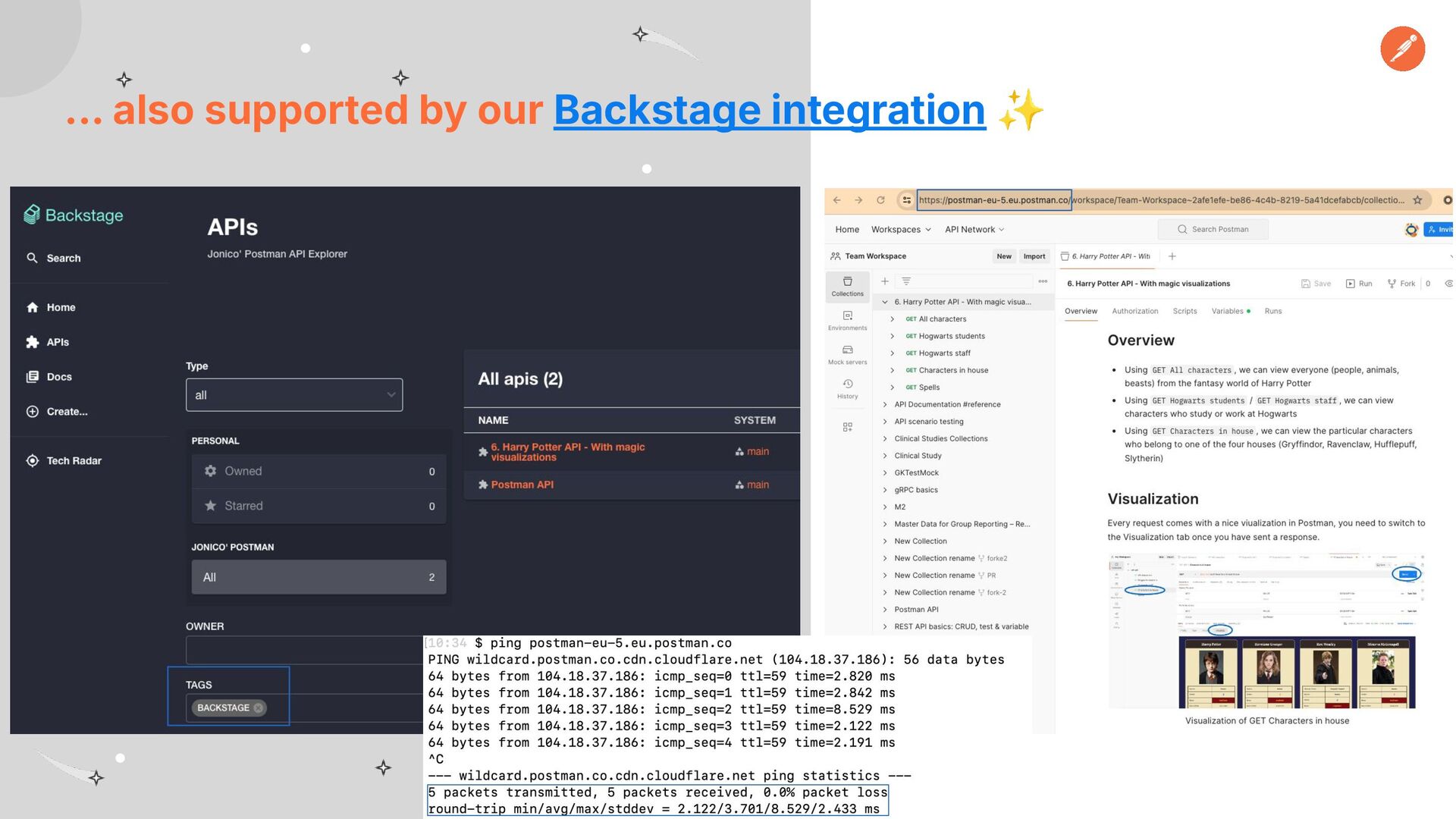
Task: Open the Workspaces dropdown menu
Action: (900, 230)
